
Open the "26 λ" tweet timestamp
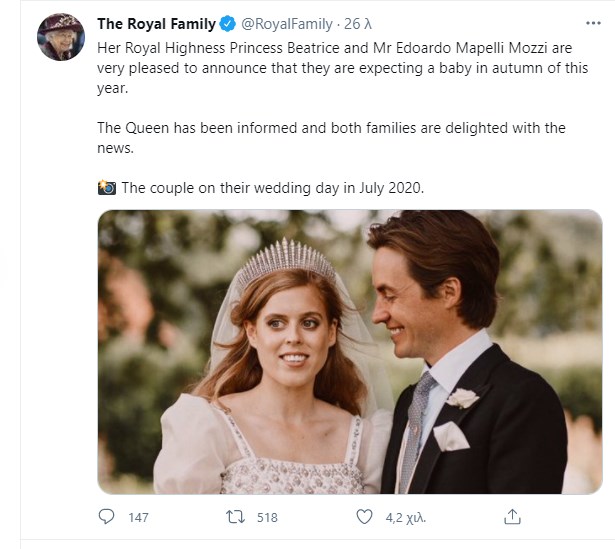356,25
